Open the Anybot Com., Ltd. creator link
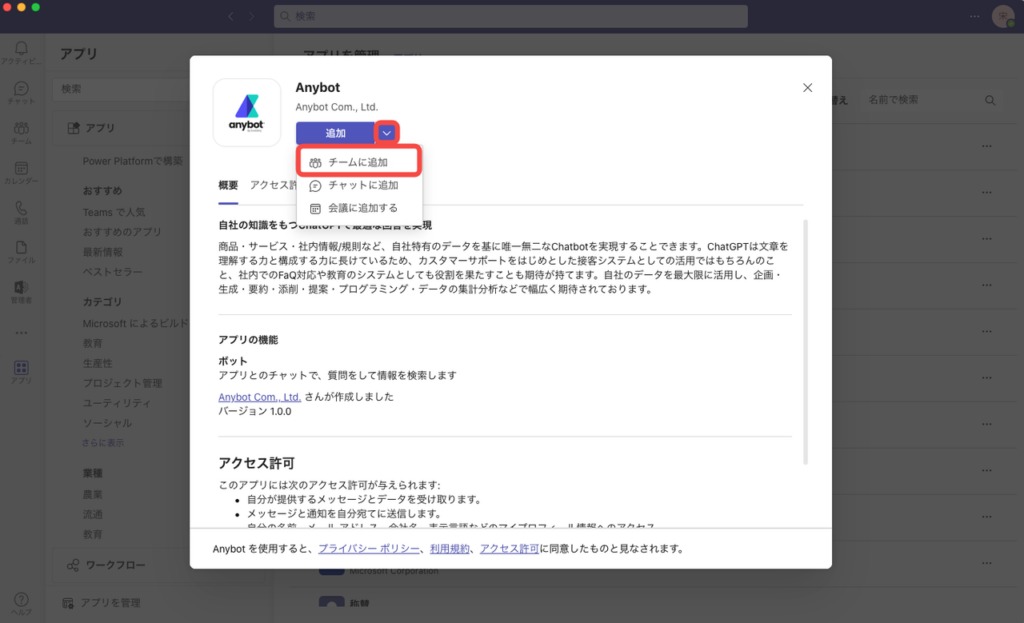Screen dimensions: 1024x623 coord(260,397)
